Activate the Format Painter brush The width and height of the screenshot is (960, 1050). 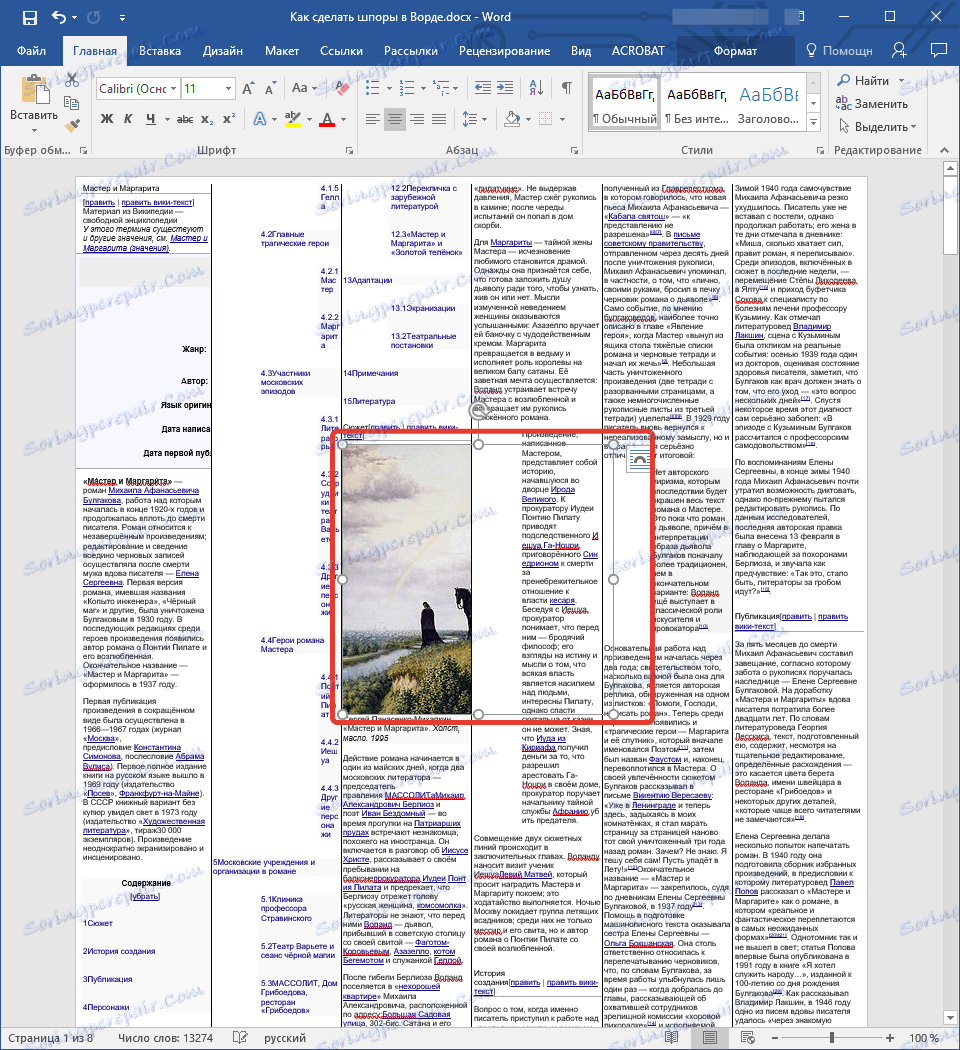pos(72,125)
